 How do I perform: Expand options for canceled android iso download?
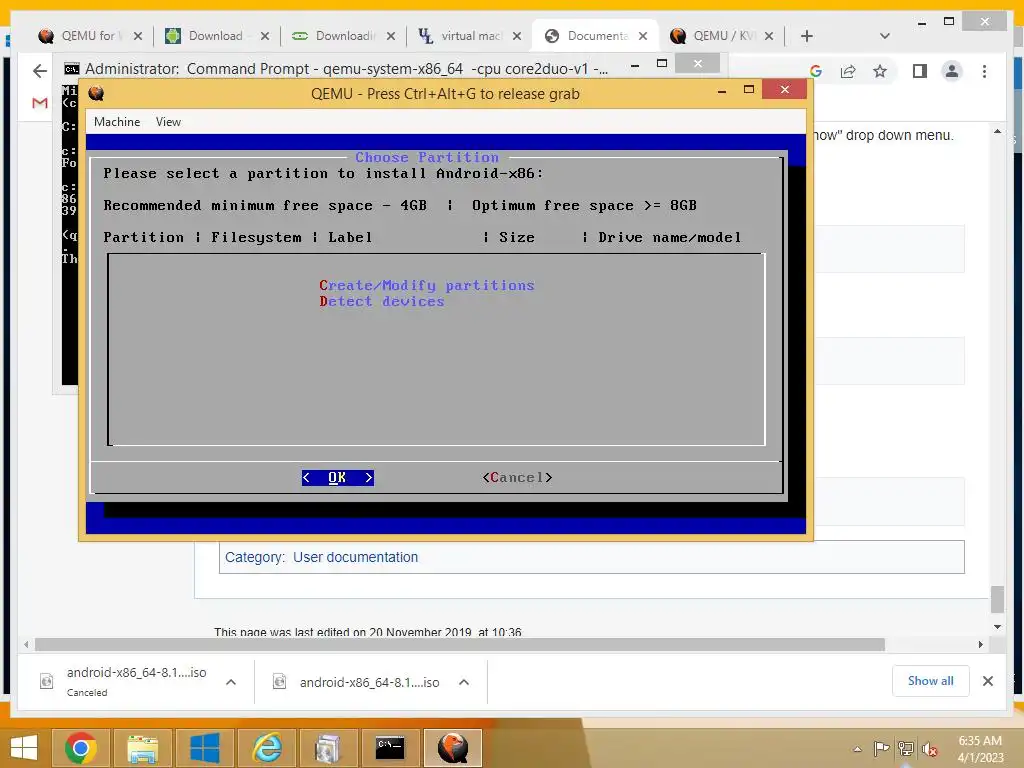[x=231, y=682]
